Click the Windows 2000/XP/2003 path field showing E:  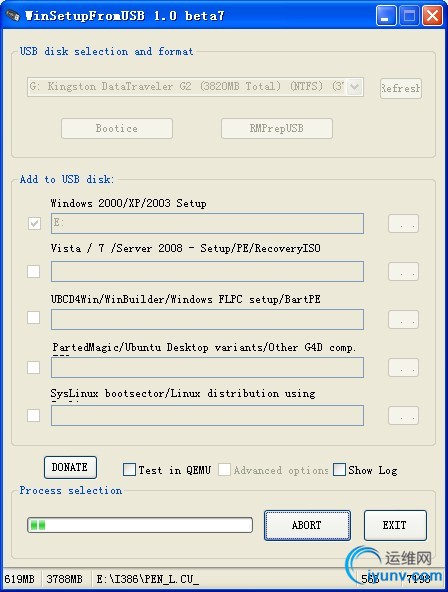coord(207,224)
